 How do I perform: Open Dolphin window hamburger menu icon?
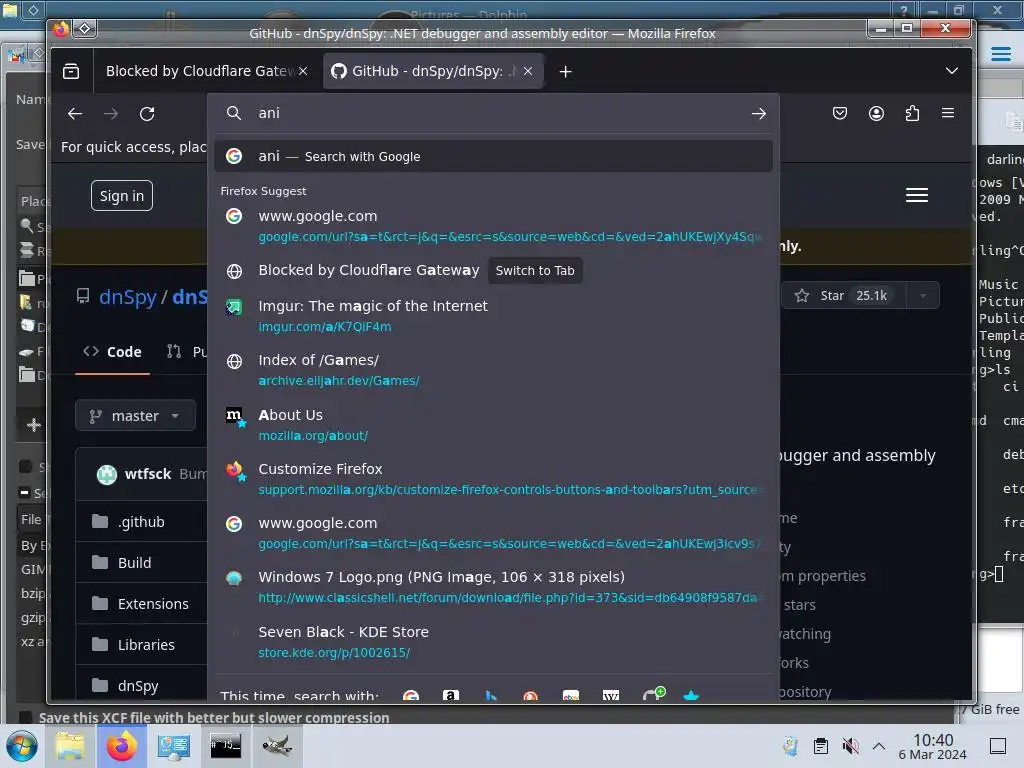pos(1000,54)
